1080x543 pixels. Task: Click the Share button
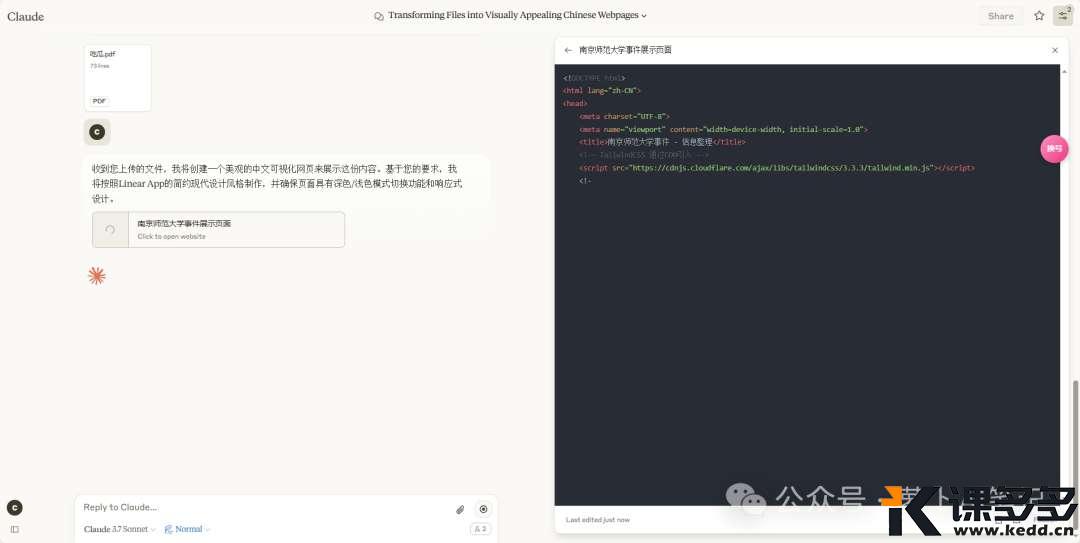pyautogui.click(x=1000, y=16)
